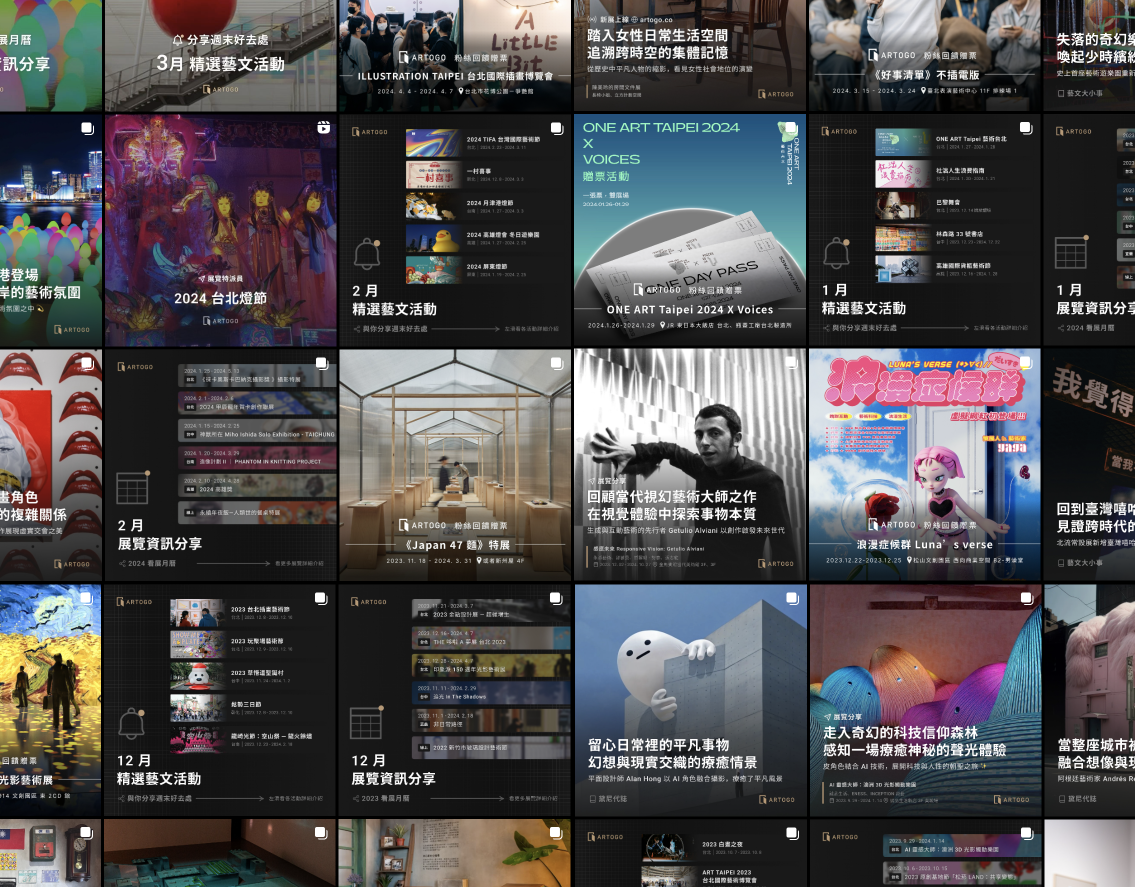Open 浪漫症候群 Luna's verse post

pyautogui.click(x=924, y=465)
